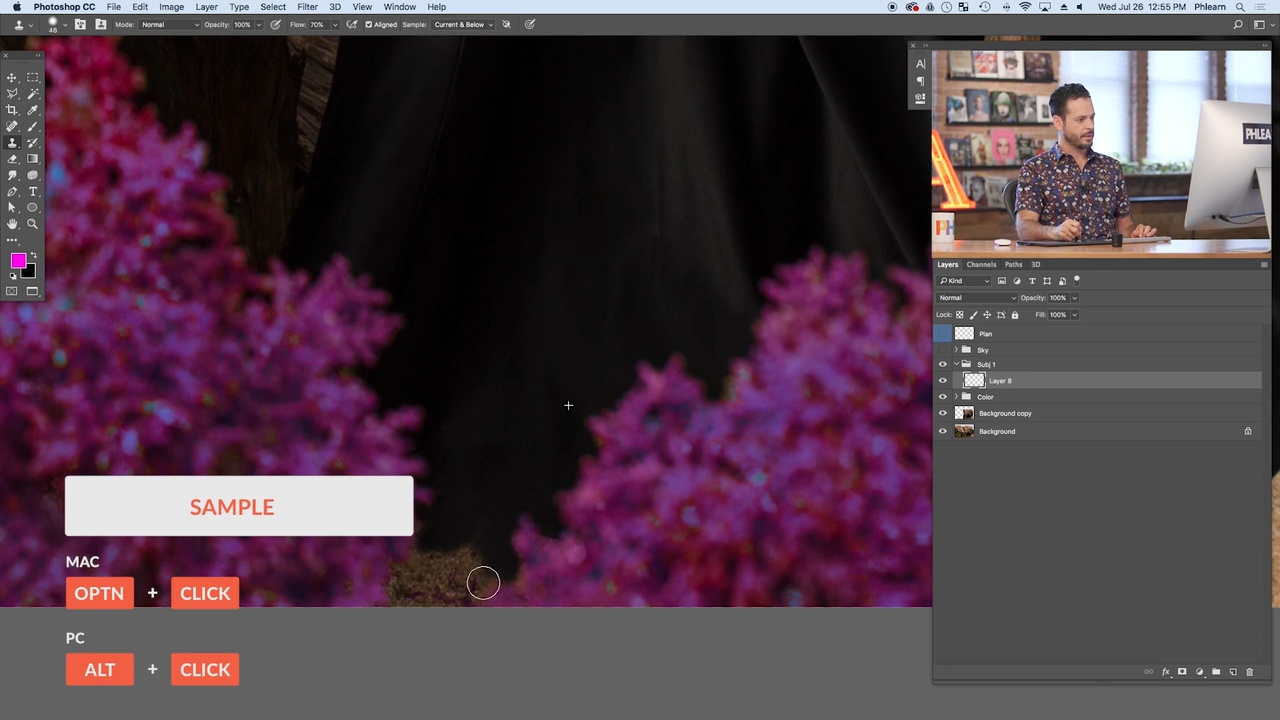
Task: Select the Clone Stamp tool in toolbox
Action: click(x=12, y=143)
